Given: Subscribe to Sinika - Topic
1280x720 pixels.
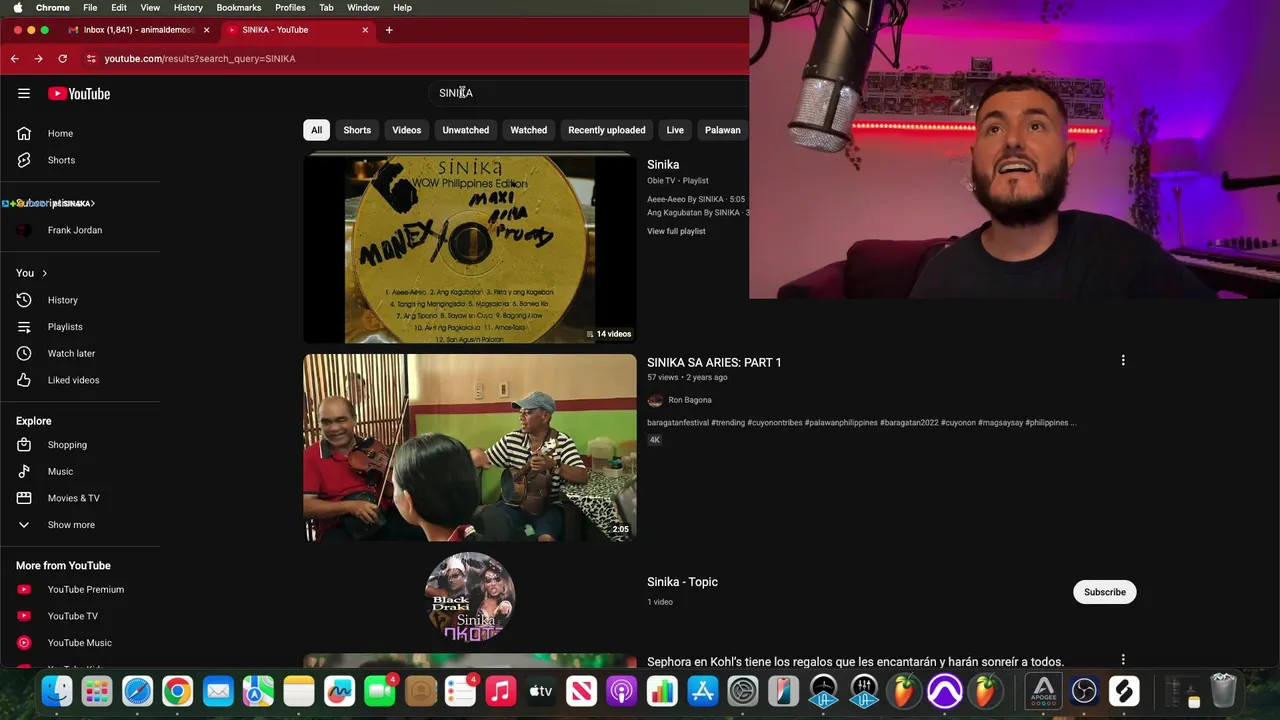Looking at the screenshot, I should (1105, 592).
